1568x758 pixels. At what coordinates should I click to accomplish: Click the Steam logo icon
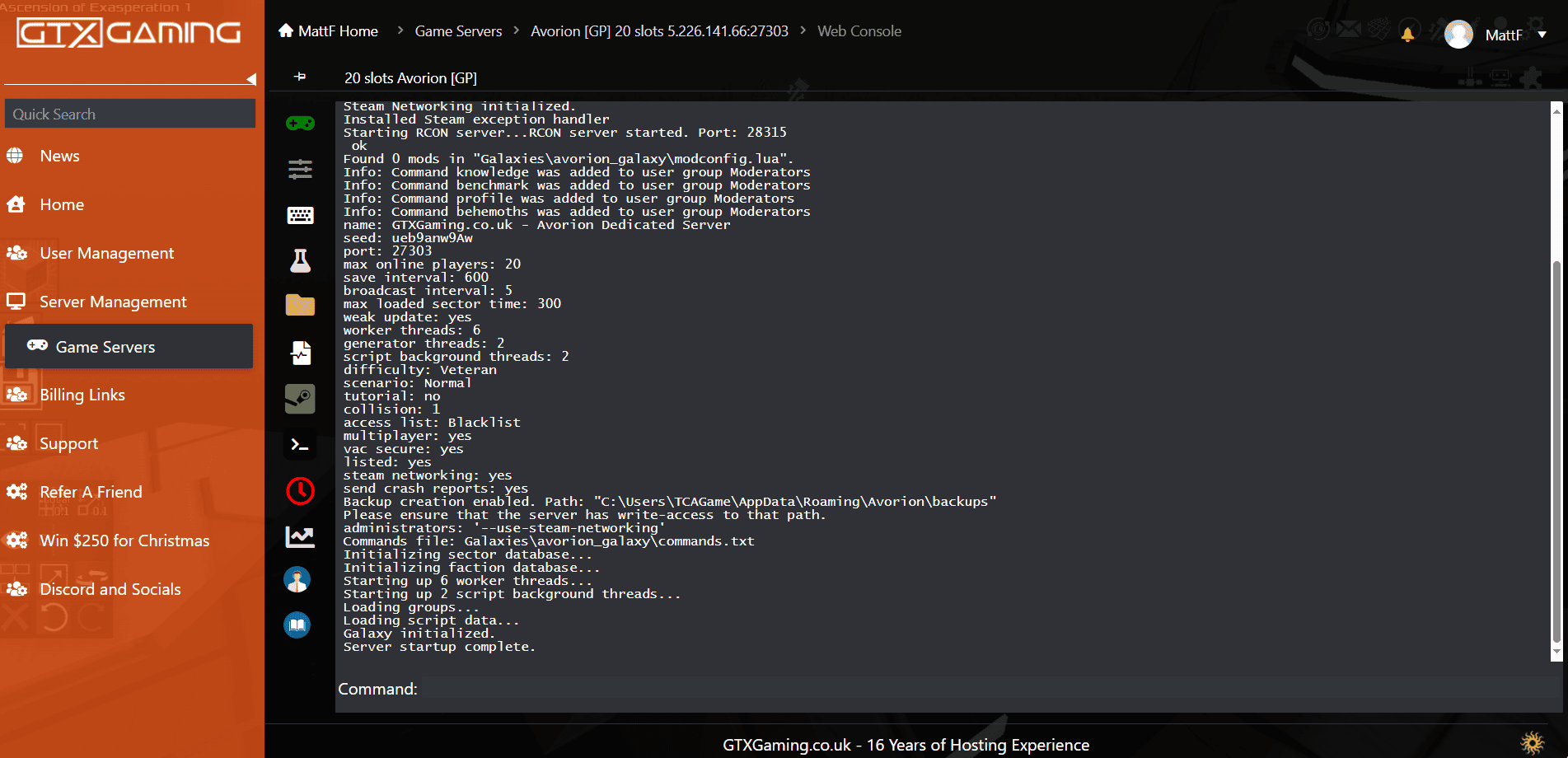pos(300,399)
